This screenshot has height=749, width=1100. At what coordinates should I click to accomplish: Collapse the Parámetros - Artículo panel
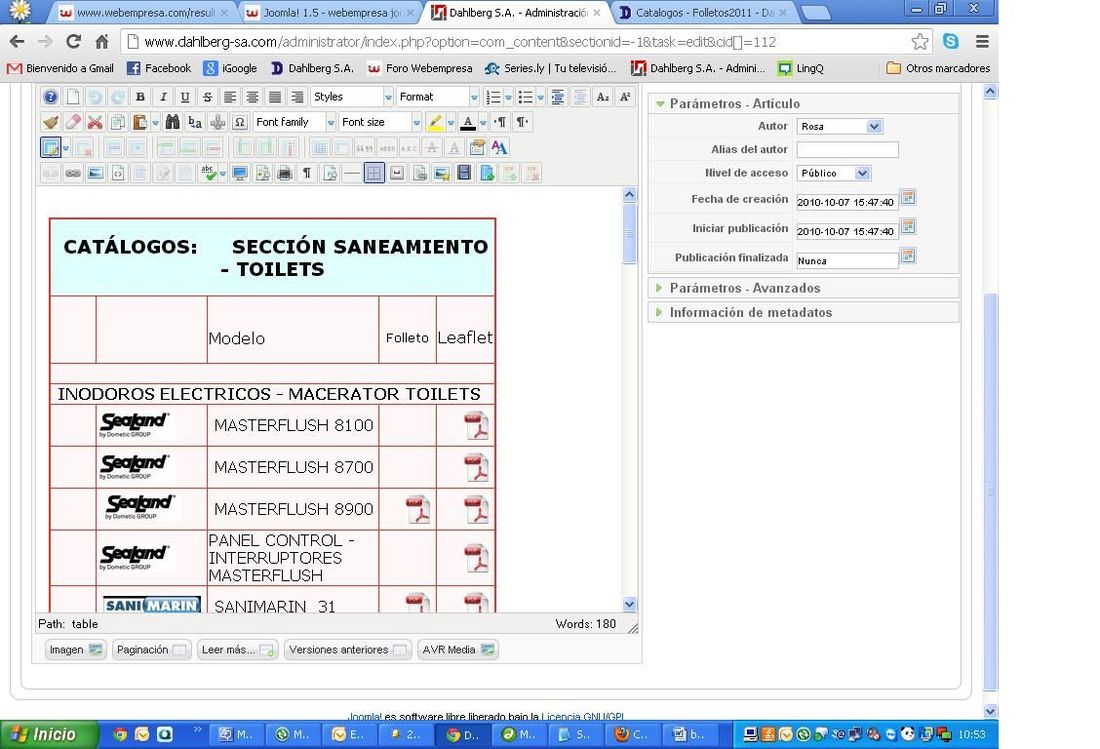click(x=735, y=104)
